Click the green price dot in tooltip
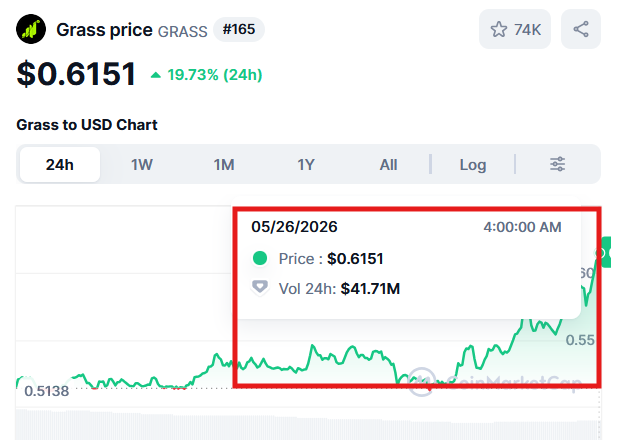The height and width of the screenshot is (440, 617). 260,259
